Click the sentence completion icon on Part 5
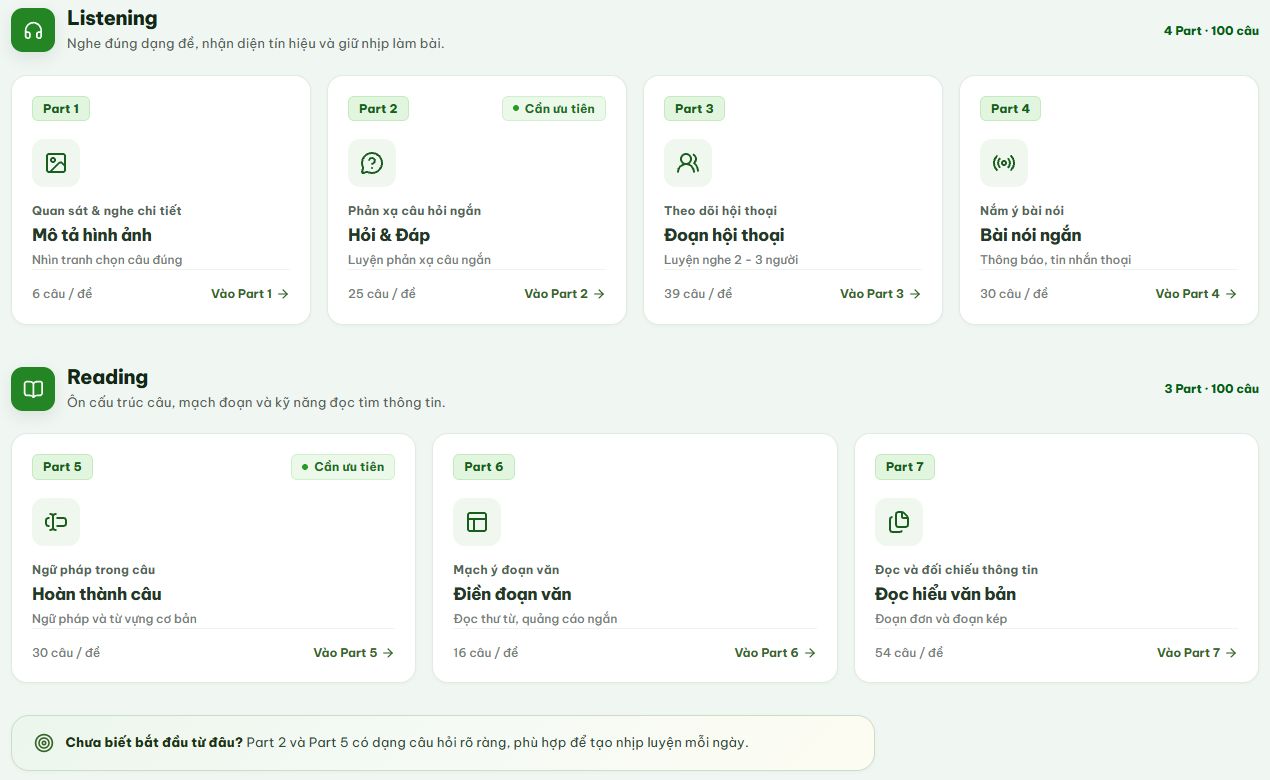Image resolution: width=1270 pixels, height=780 pixels. [56, 522]
